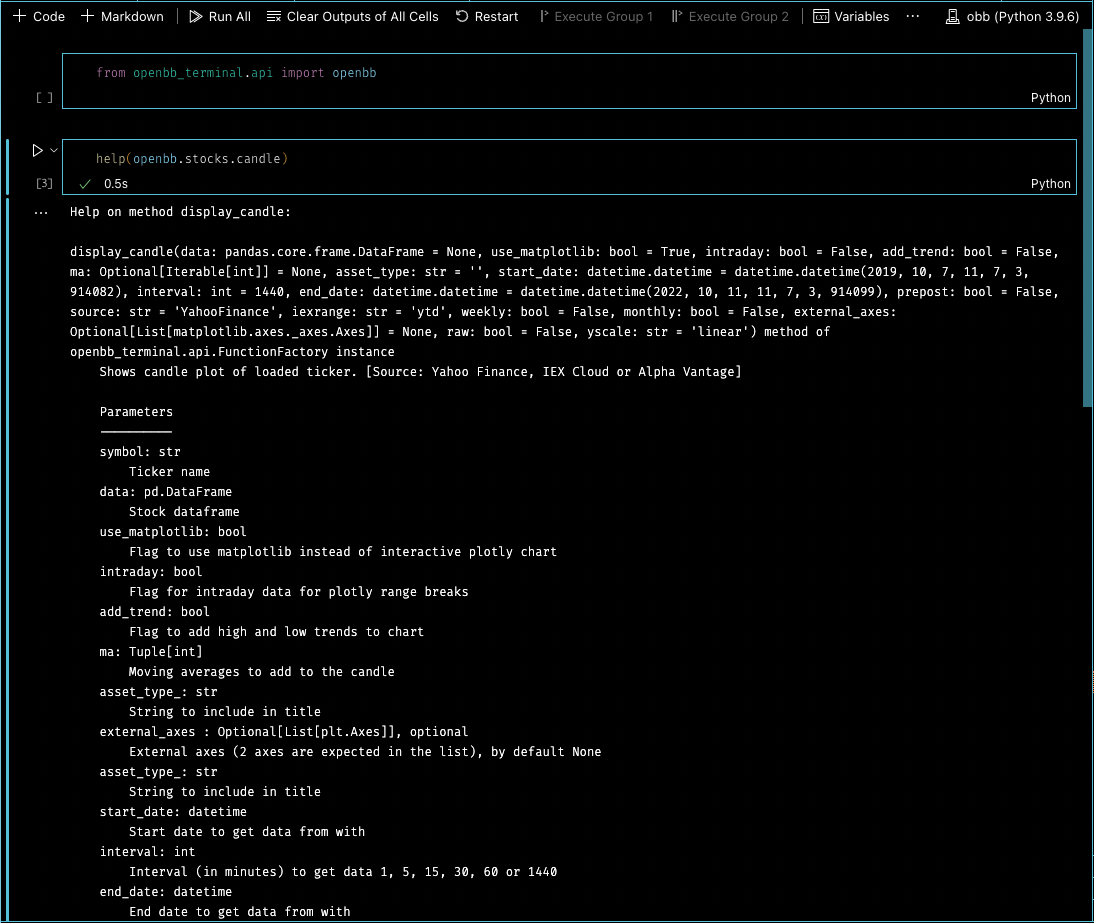This screenshot has width=1094, height=923.
Task: Click Execute Group 1
Action: 597,16
